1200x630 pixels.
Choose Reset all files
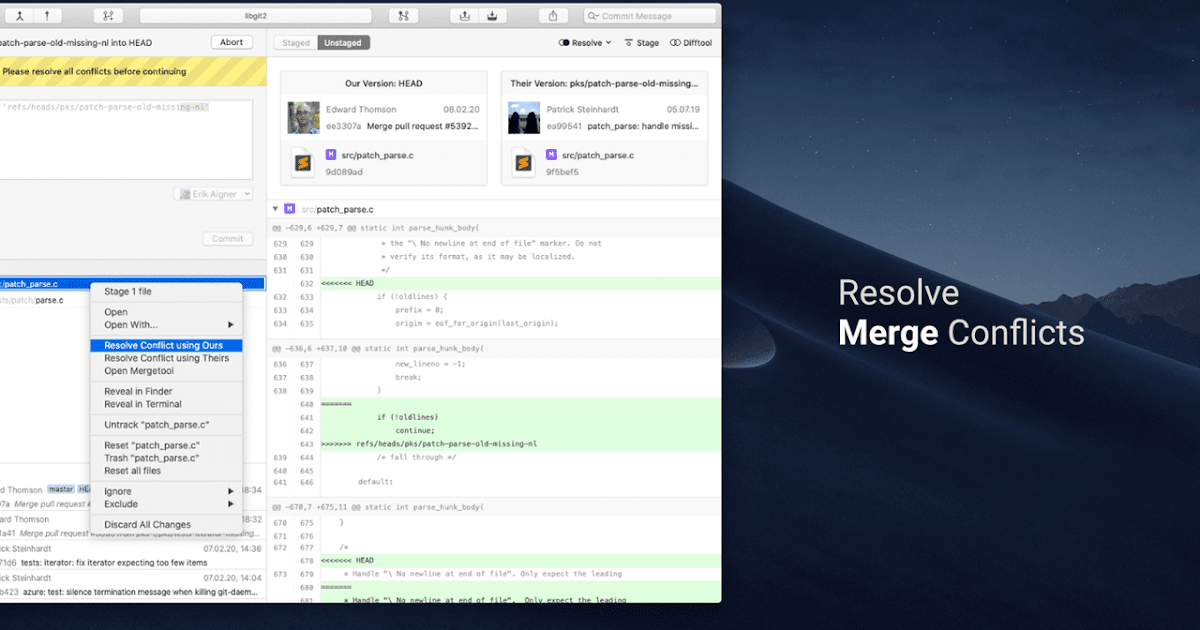tap(166, 471)
